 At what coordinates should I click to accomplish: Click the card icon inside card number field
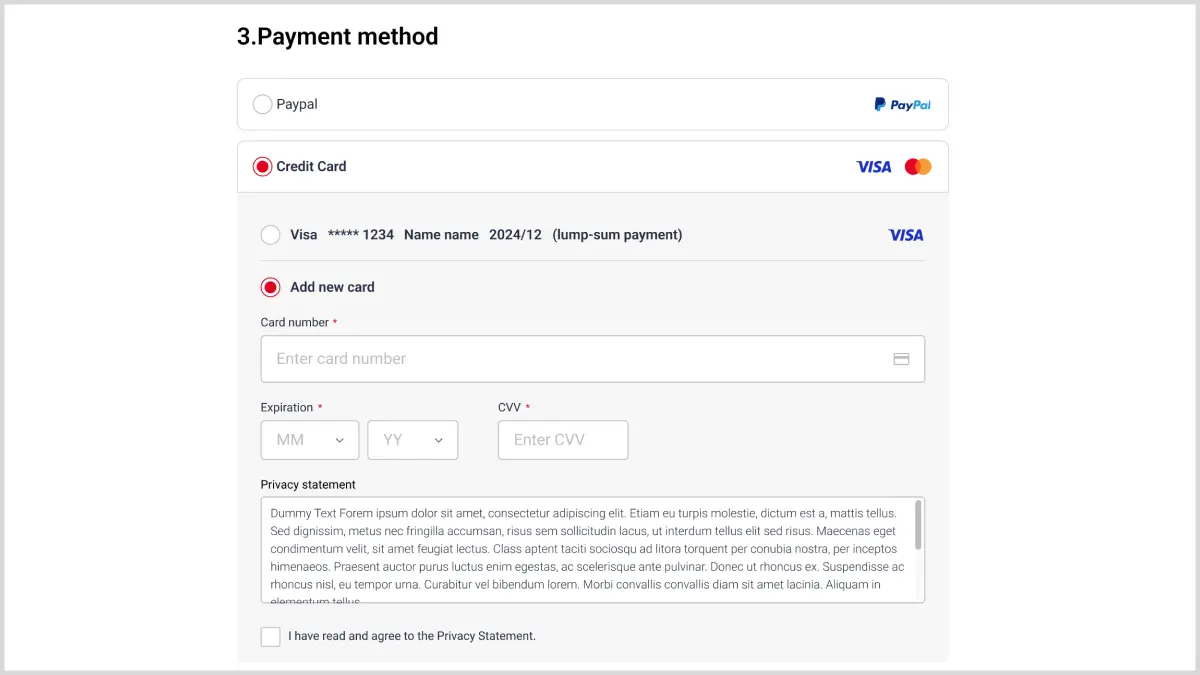[901, 357]
